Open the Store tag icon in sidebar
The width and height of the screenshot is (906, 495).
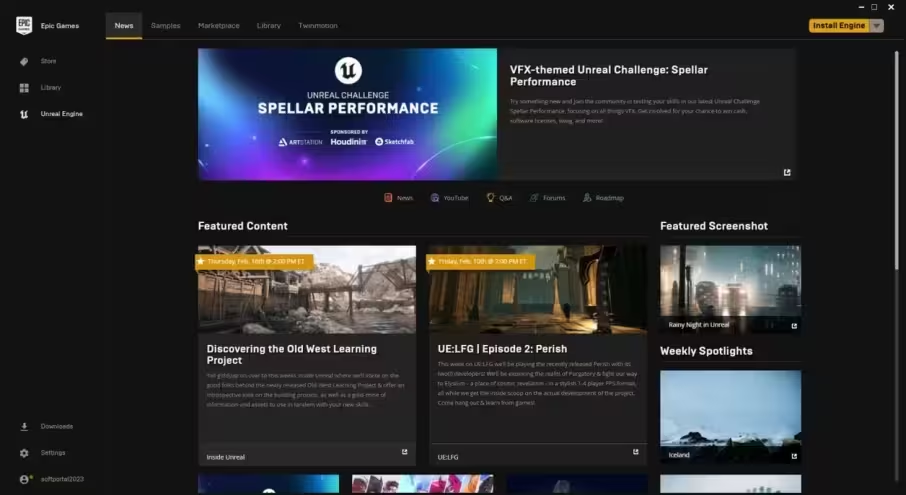coord(24,61)
